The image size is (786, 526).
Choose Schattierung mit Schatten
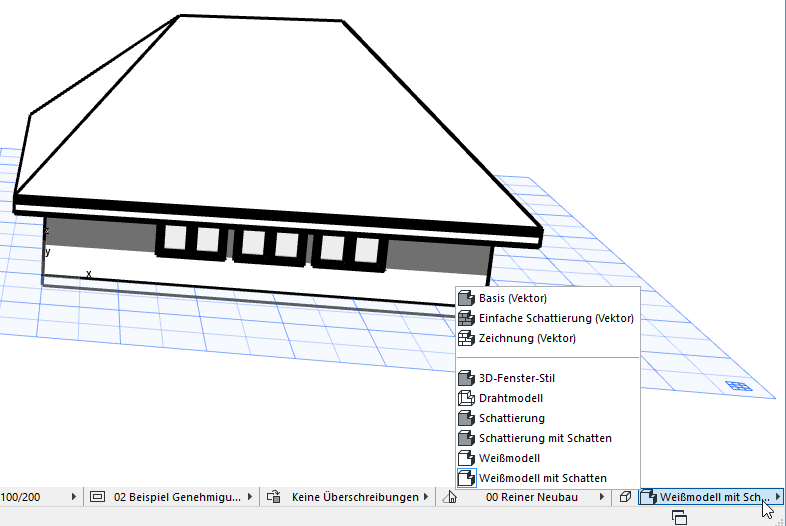[x=547, y=438]
